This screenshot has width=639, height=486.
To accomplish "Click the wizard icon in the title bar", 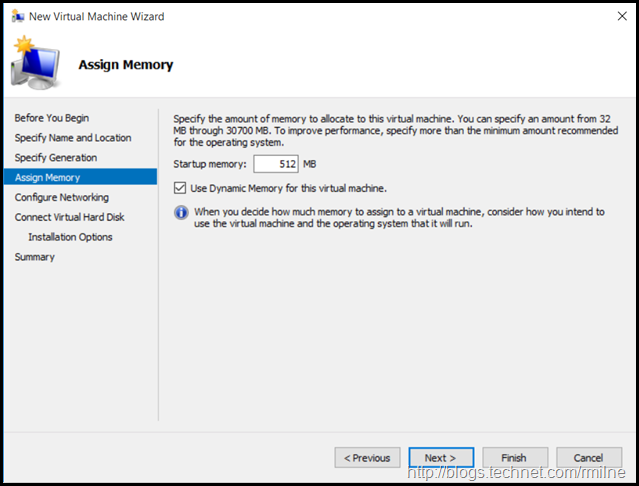I will (17, 16).
